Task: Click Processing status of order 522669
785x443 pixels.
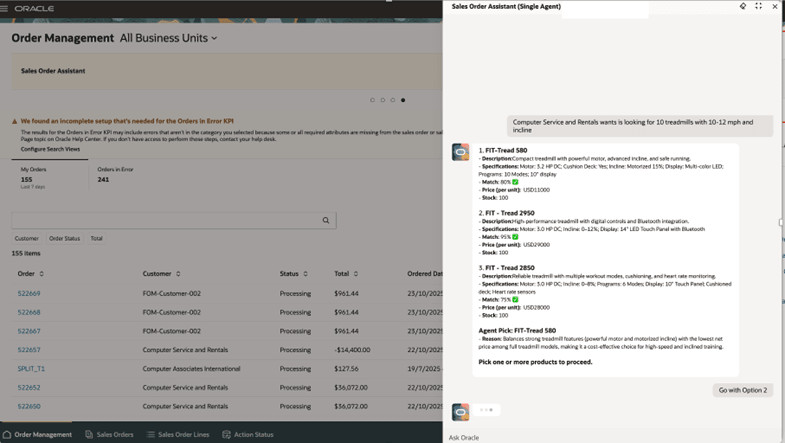Action: tap(295, 293)
